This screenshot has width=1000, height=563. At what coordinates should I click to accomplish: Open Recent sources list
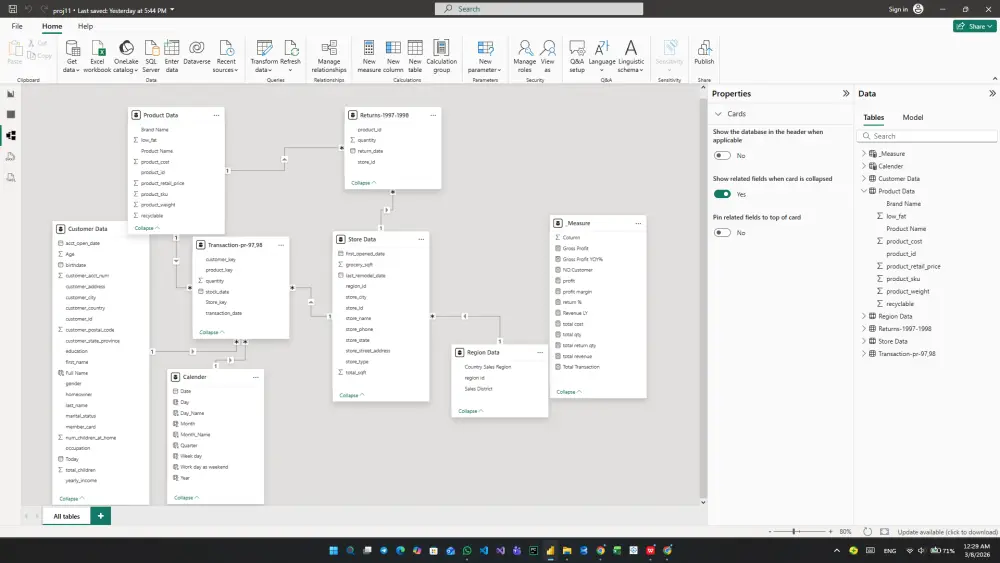(x=226, y=56)
